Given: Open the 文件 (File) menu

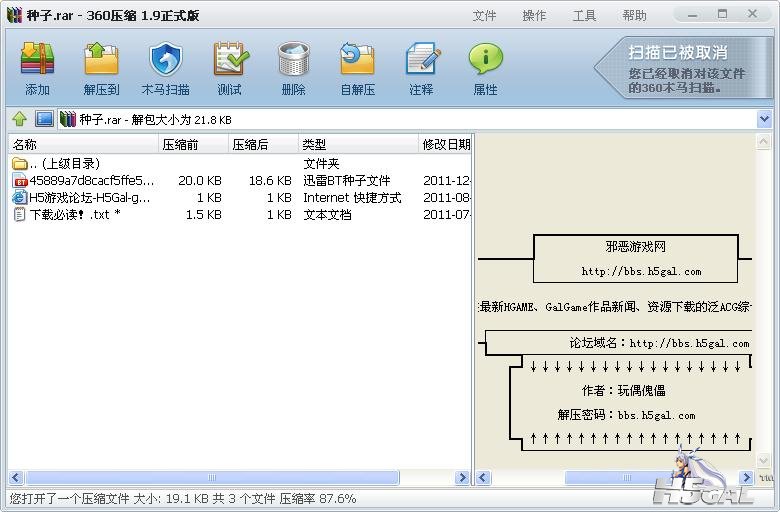Looking at the screenshot, I should [484, 15].
